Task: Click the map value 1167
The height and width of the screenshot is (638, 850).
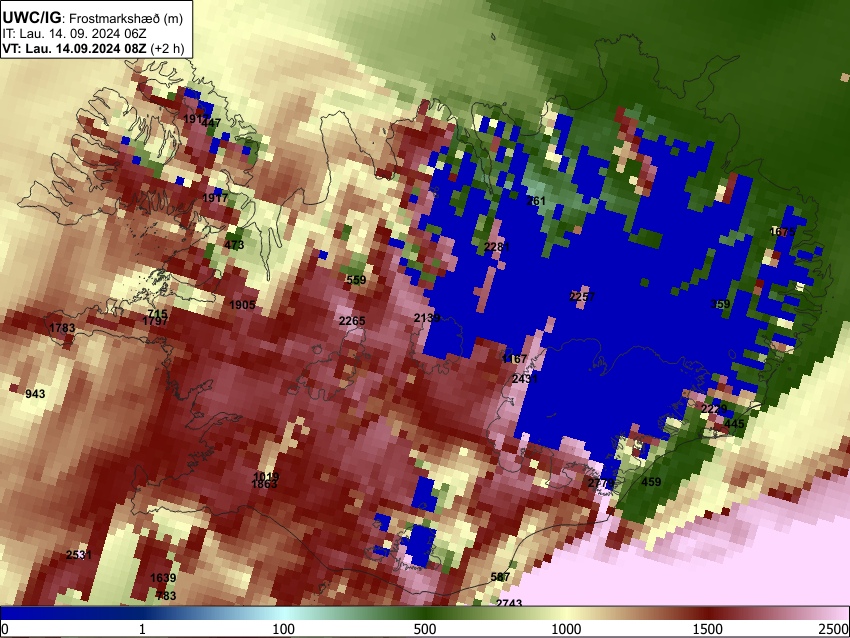Action: (514, 359)
